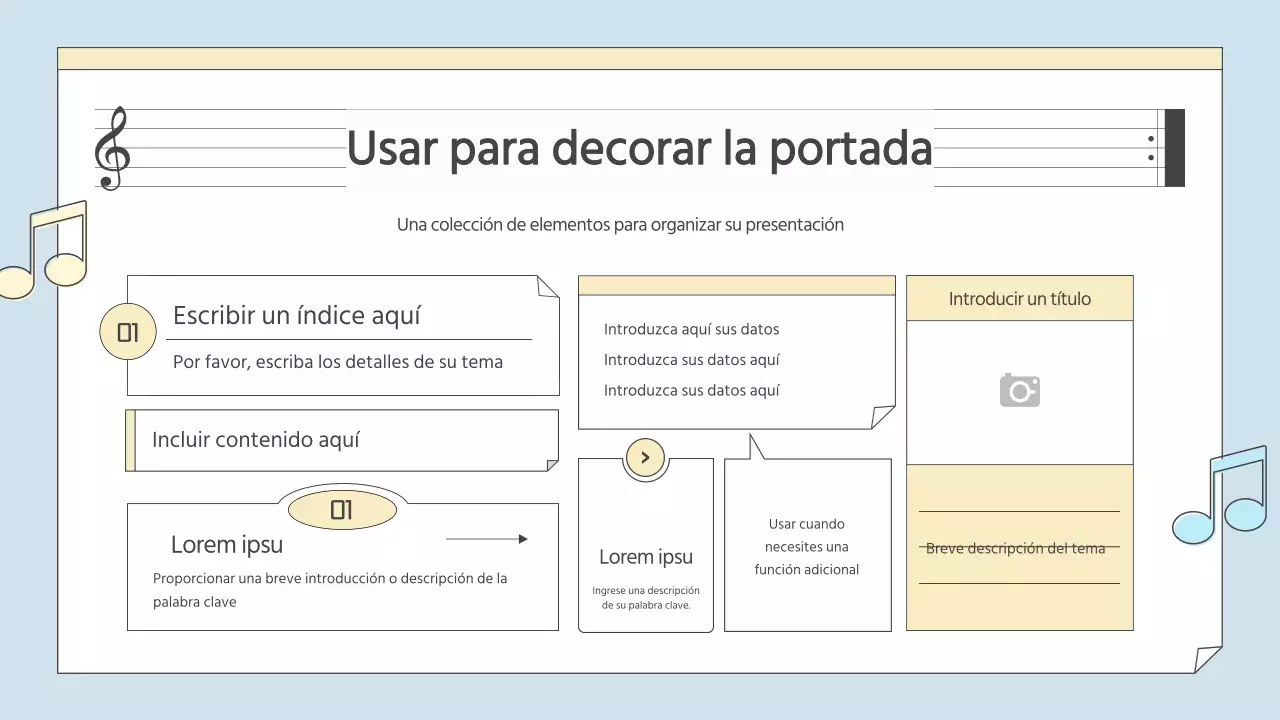Click the camera image placeholder icon
The image size is (1280, 720).
(x=1019, y=390)
